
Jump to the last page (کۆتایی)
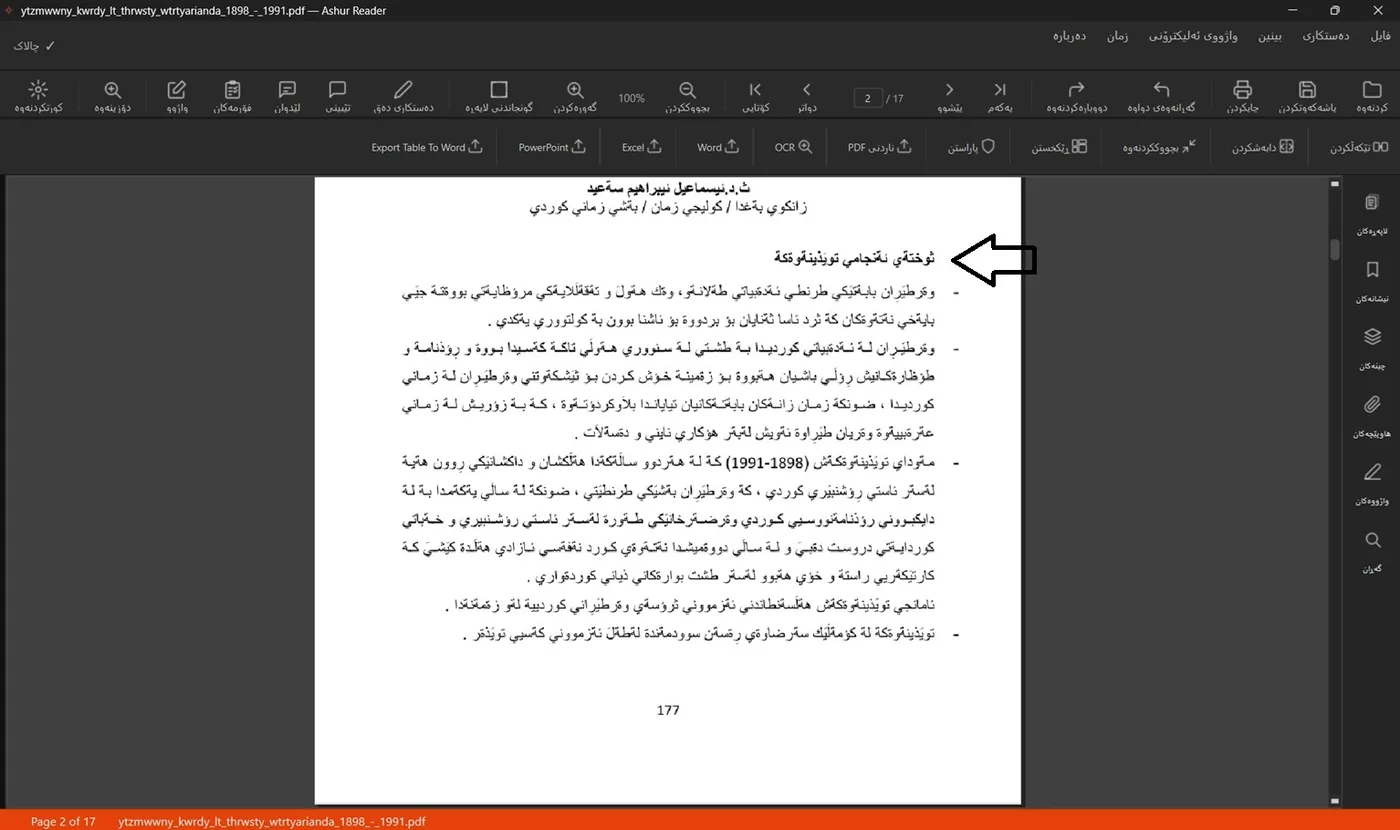(757, 97)
